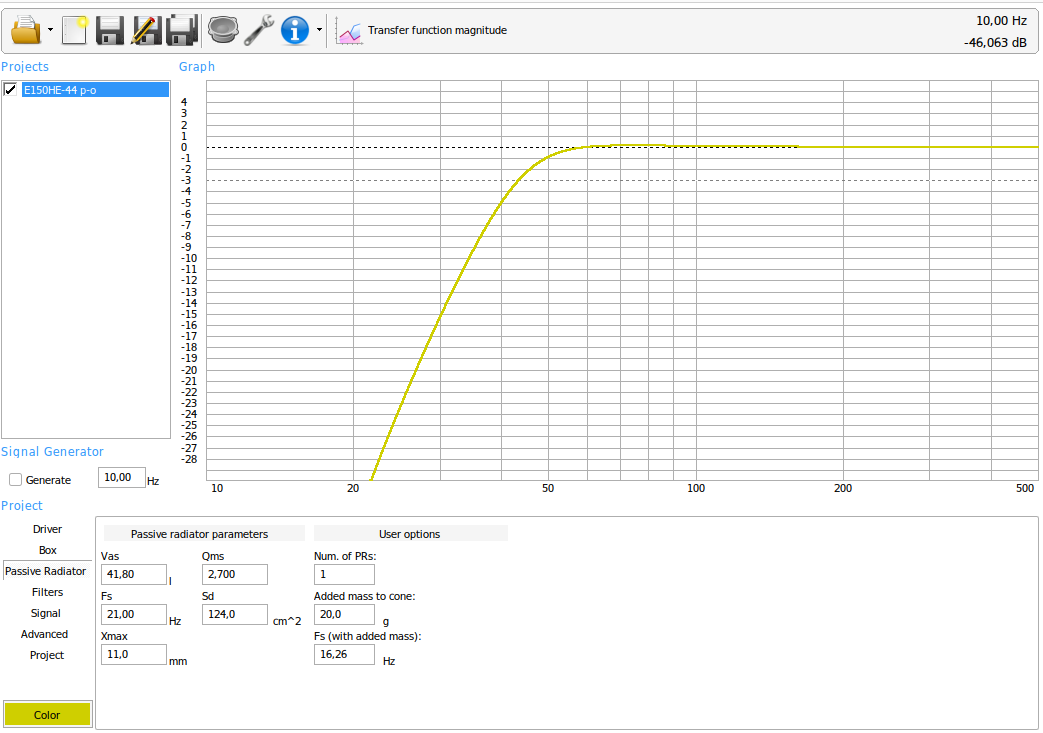This screenshot has height=733, width=1043.
Task: Open settings with the wrench icon
Action: pos(259,30)
